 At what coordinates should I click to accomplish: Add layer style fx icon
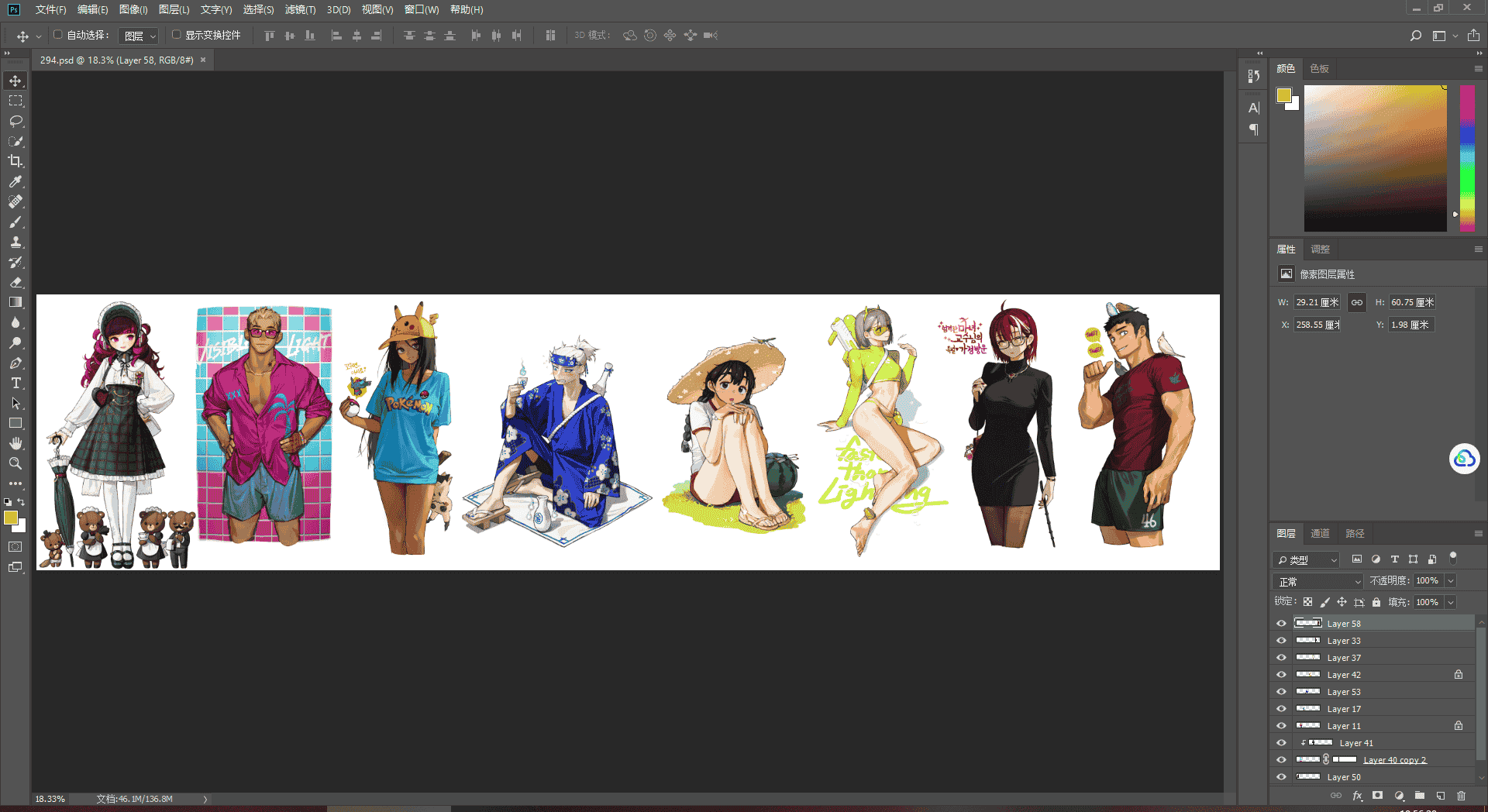tap(1357, 796)
